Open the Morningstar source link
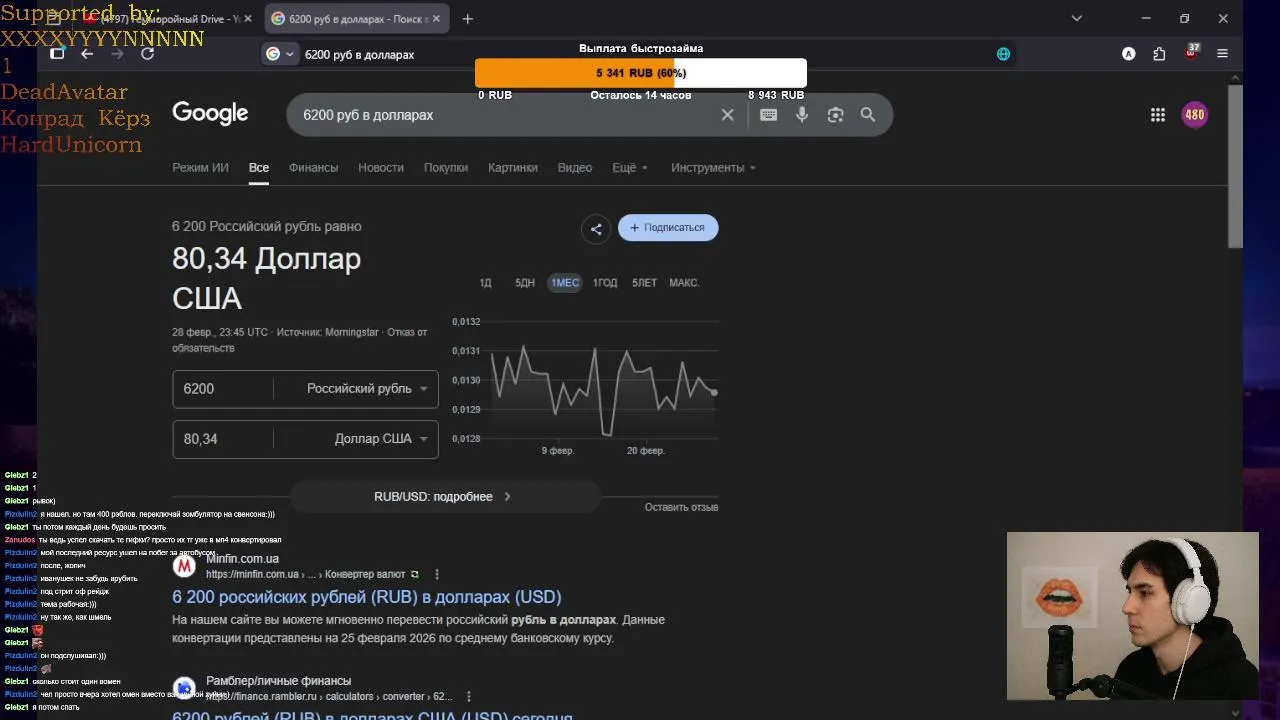 click(350, 332)
